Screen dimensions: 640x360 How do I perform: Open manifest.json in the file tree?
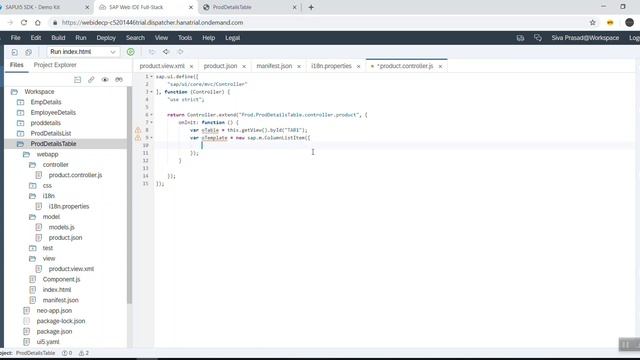pos(60,300)
